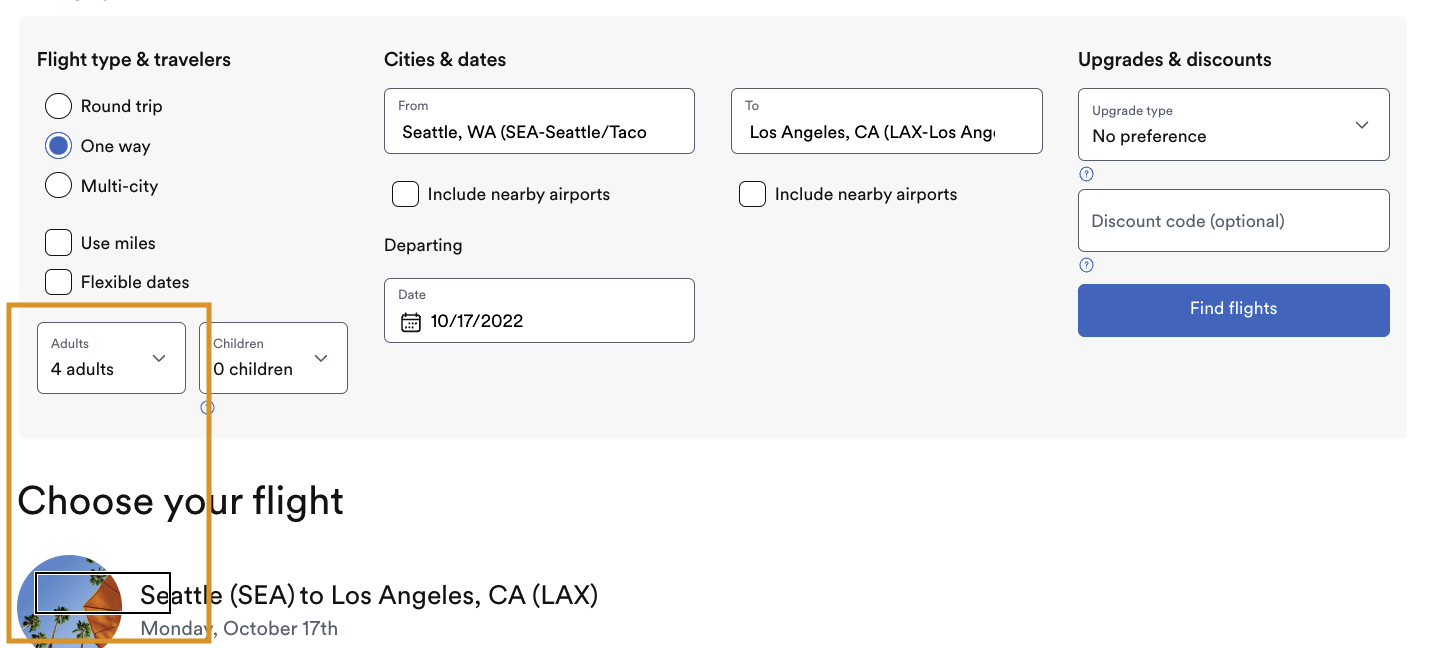Include nearby airports for Los Angeles arrival
The image size is (1445, 648).
coord(752,193)
